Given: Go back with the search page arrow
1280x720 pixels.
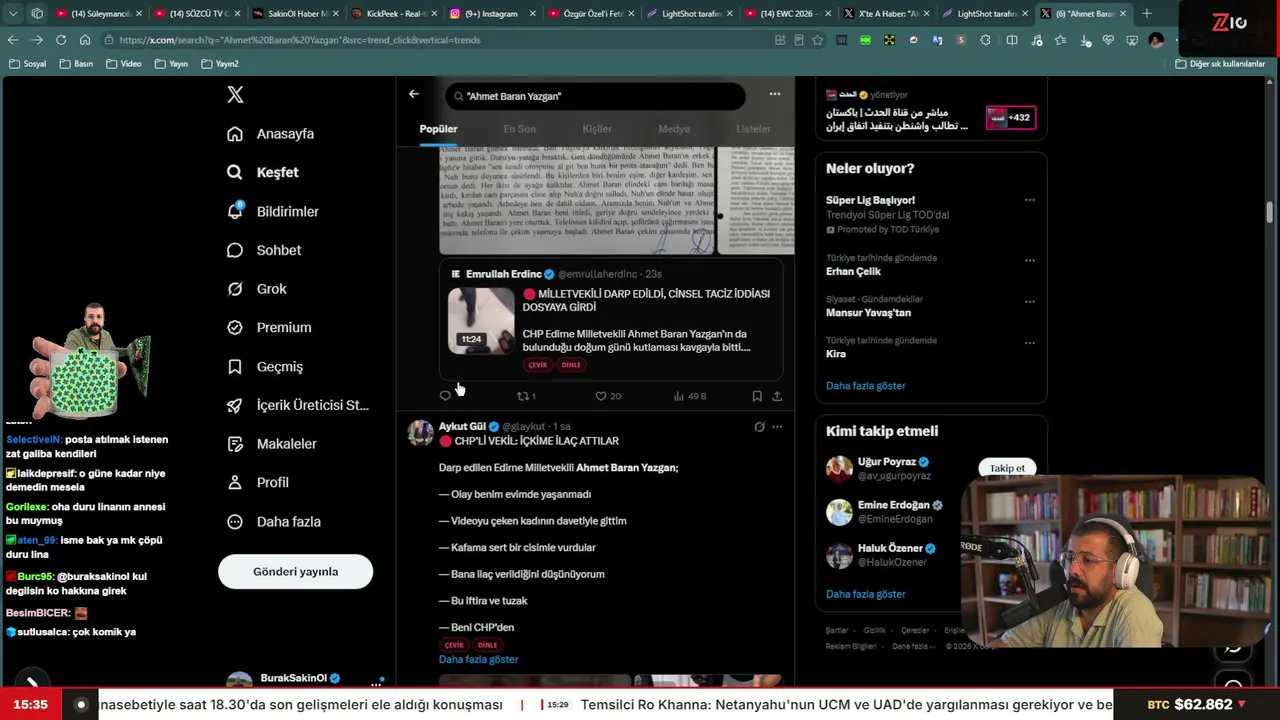Looking at the screenshot, I should [x=414, y=94].
